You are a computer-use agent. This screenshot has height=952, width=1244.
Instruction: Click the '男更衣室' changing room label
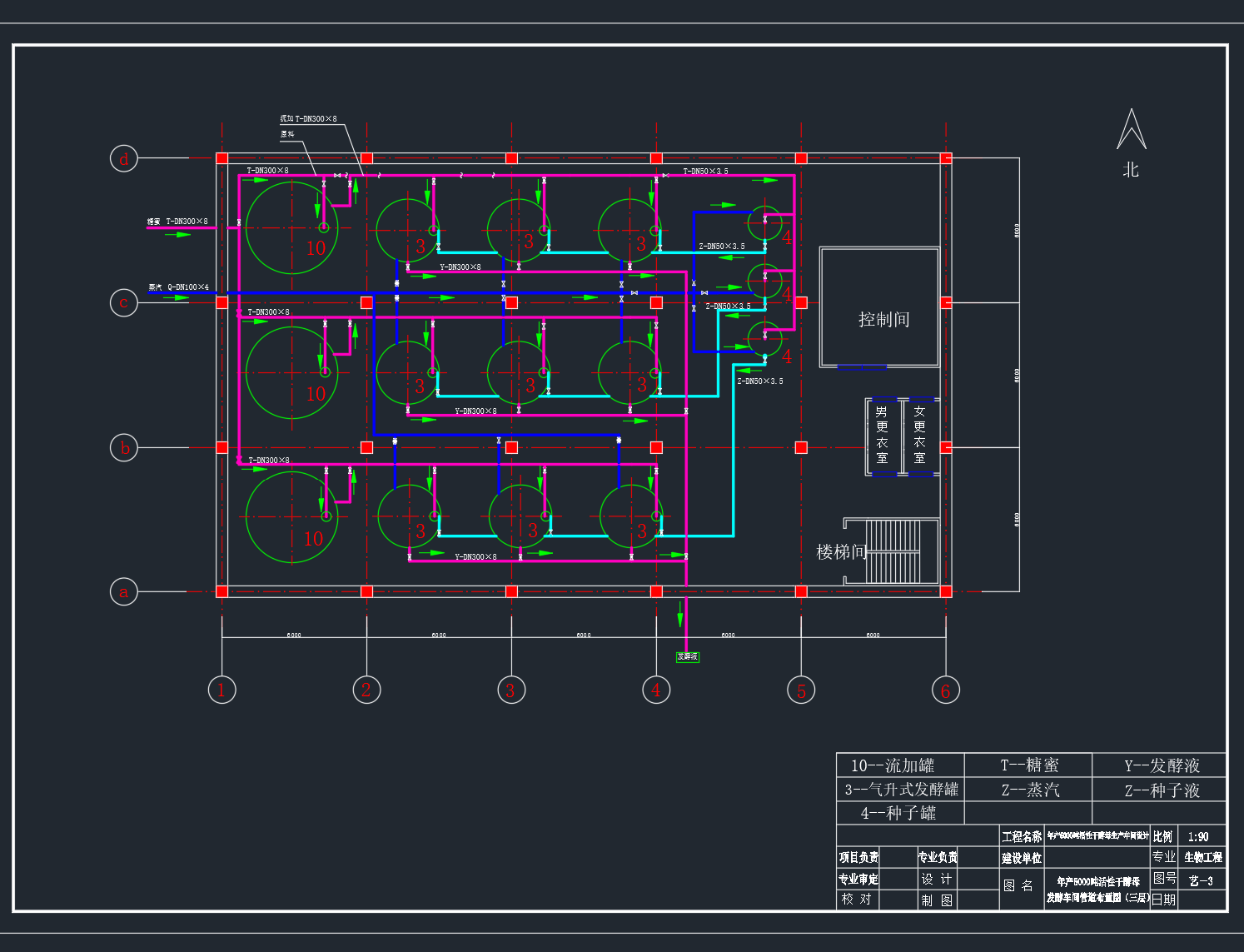click(882, 435)
